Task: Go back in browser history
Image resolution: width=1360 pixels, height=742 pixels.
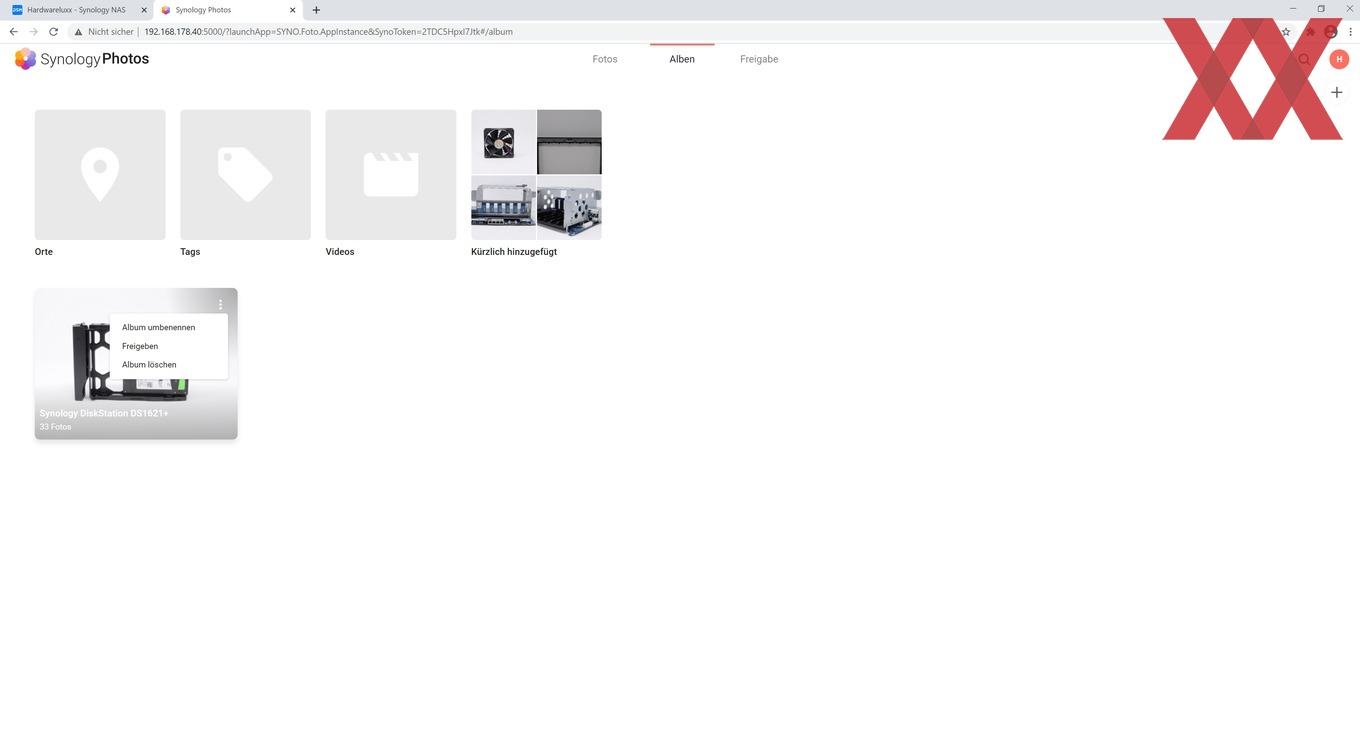Action: 13,32
